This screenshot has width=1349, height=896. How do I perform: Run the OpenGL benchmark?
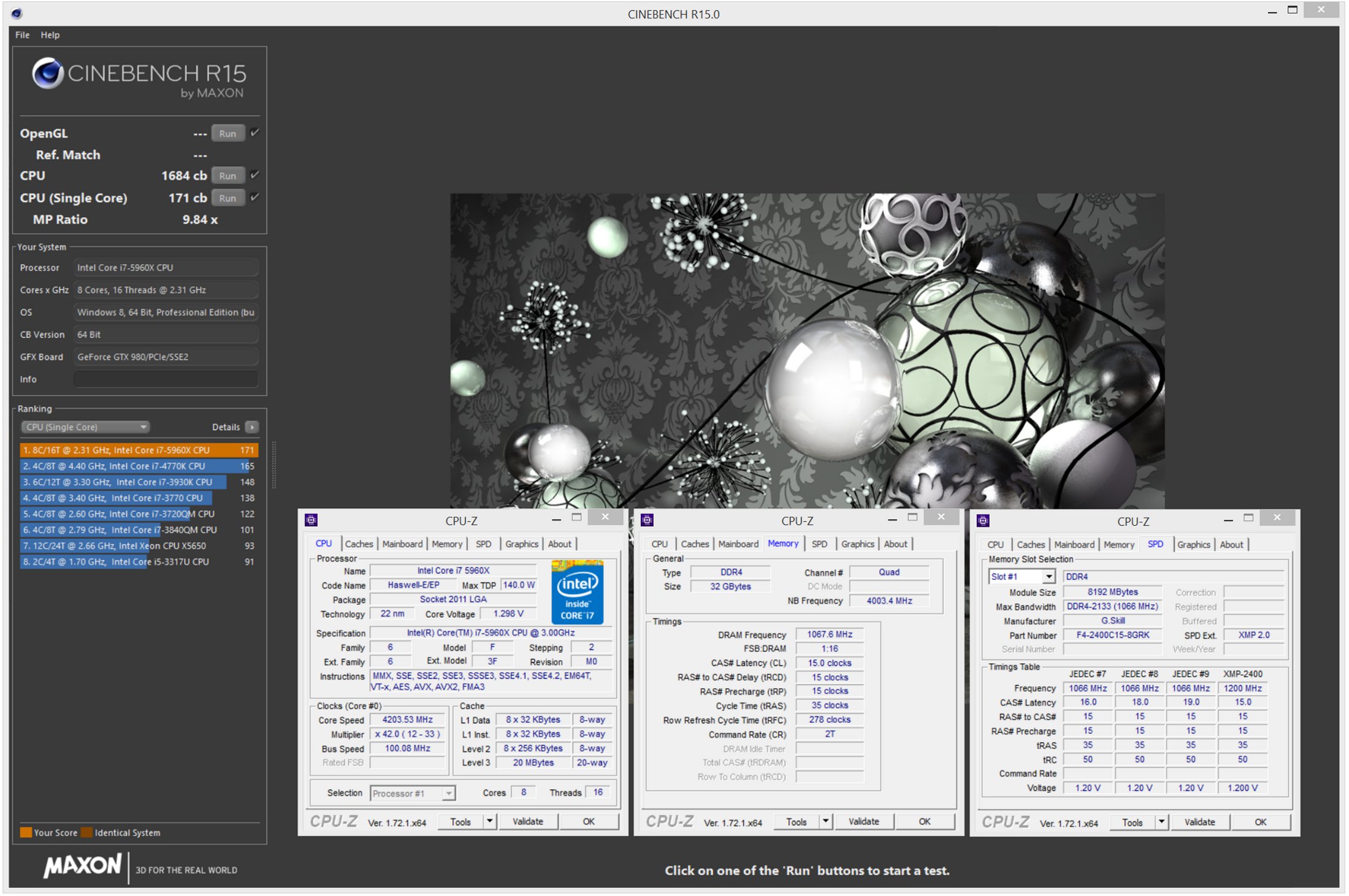(x=227, y=133)
